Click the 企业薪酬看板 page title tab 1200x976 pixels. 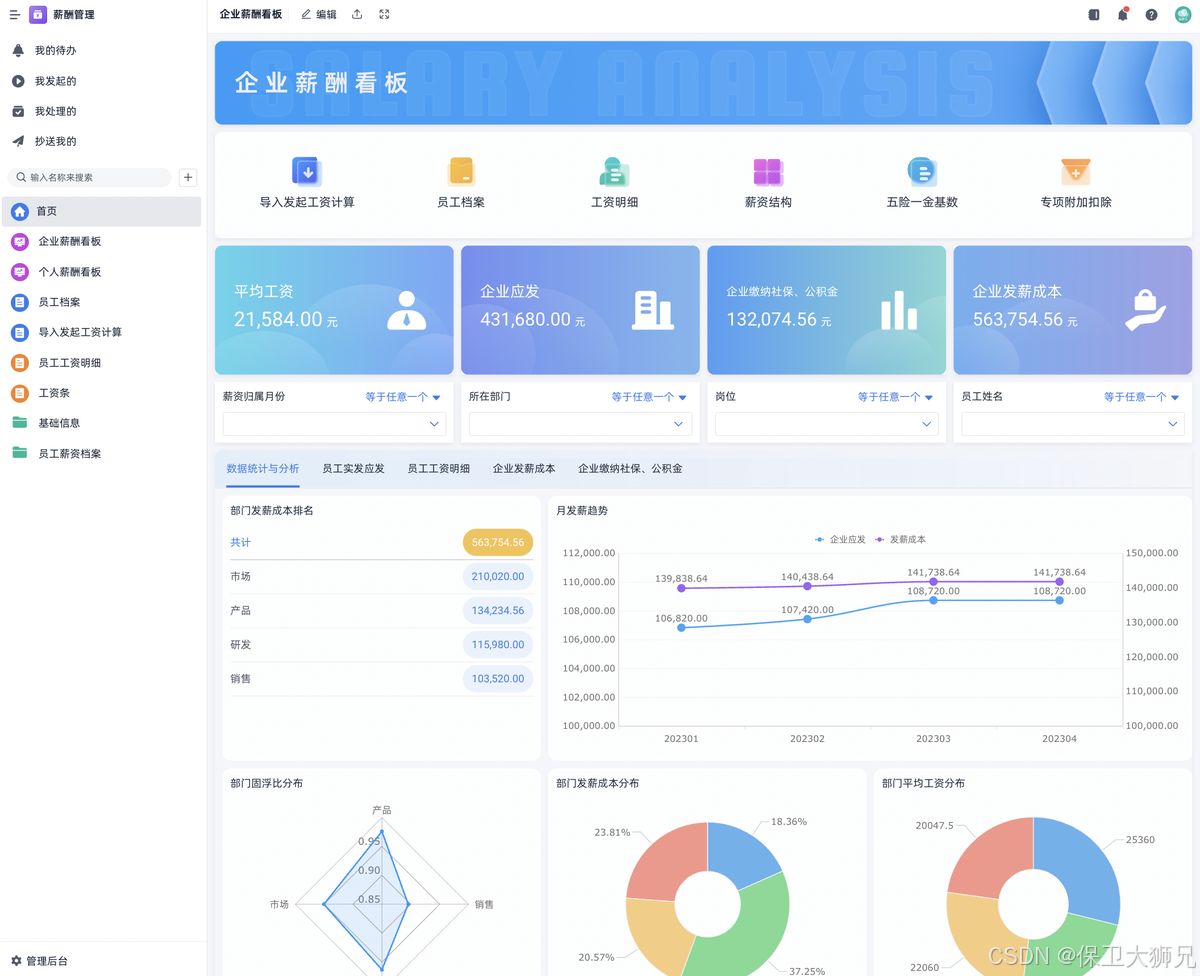(x=250, y=15)
